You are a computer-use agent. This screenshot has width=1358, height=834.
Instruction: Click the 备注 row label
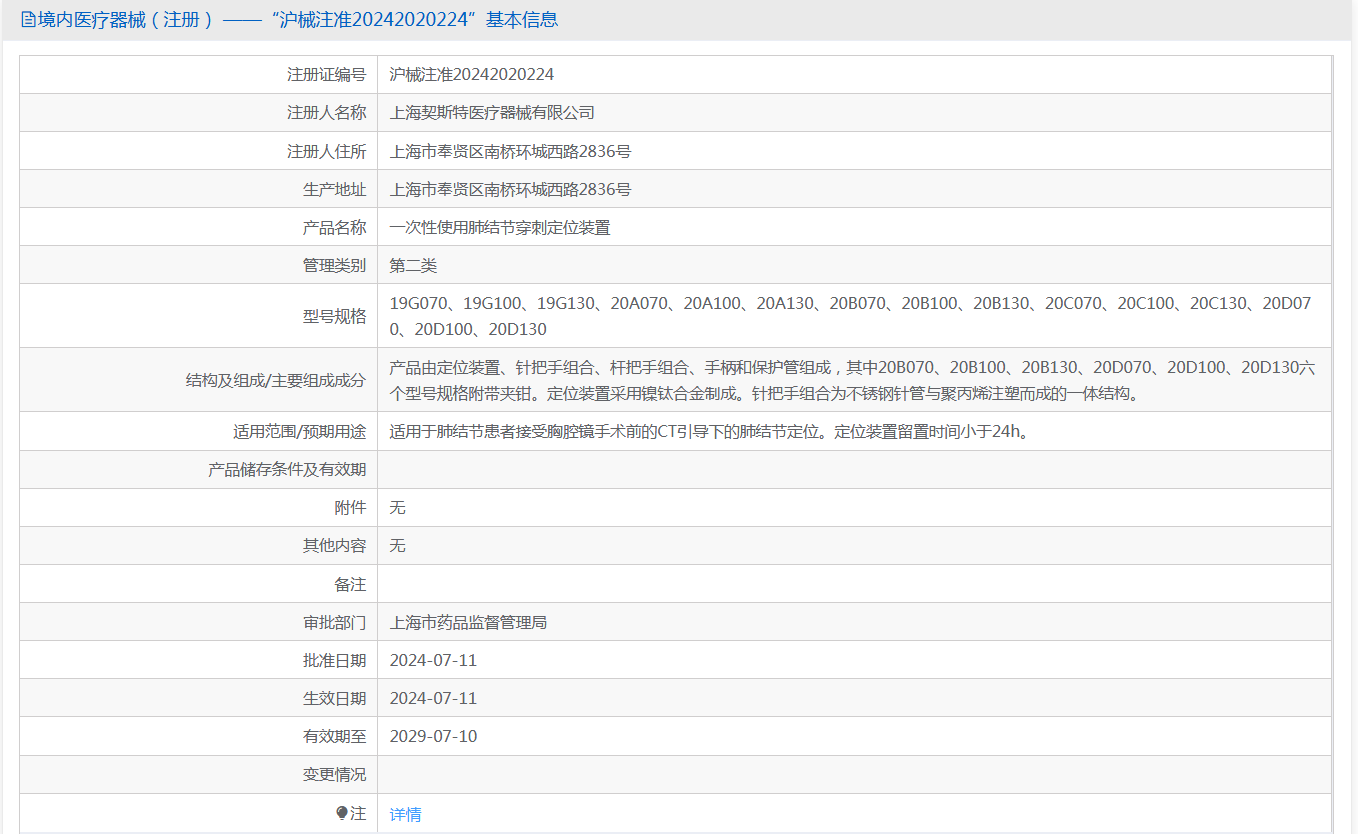(x=350, y=583)
